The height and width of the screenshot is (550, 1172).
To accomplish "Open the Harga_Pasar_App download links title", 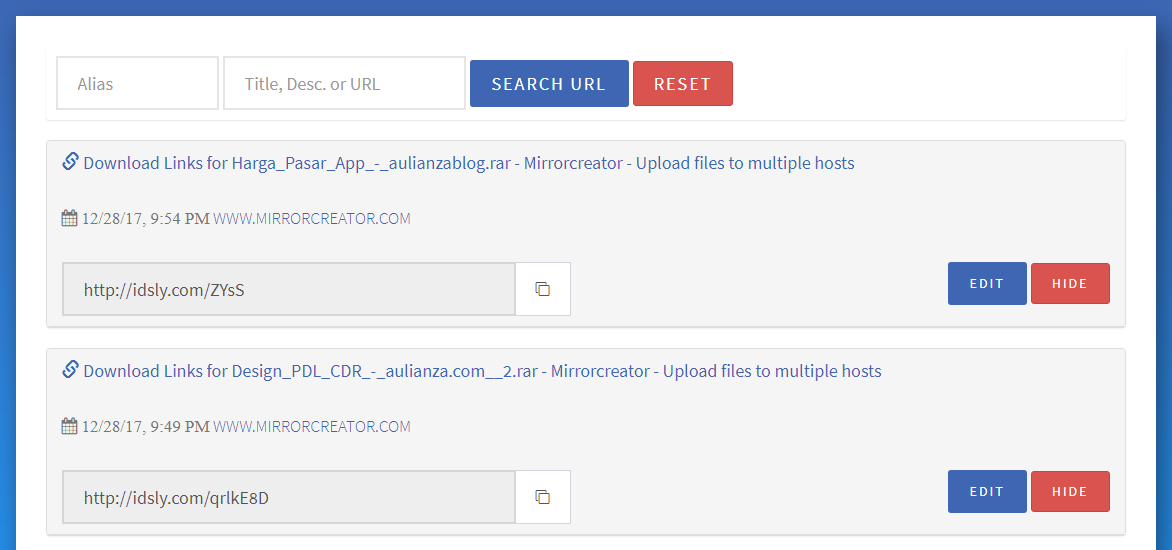I will pyautogui.click(x=469, y=163).
